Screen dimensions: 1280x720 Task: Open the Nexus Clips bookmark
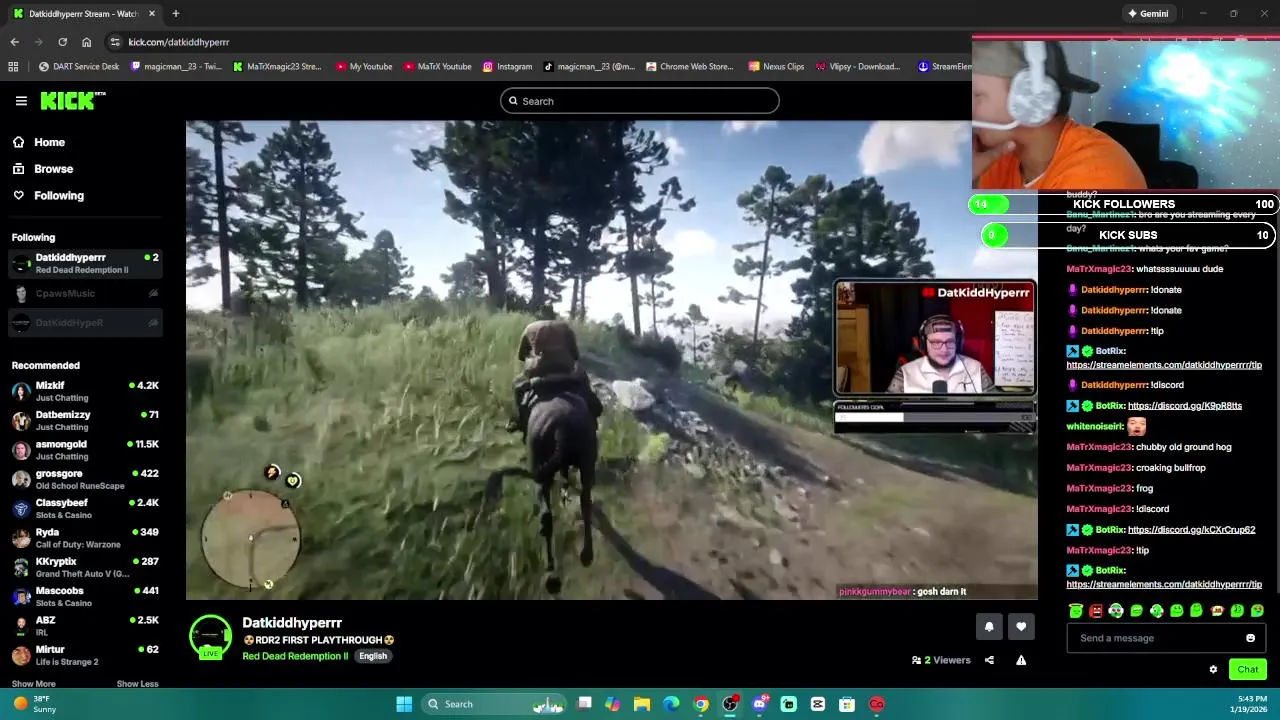776,67
